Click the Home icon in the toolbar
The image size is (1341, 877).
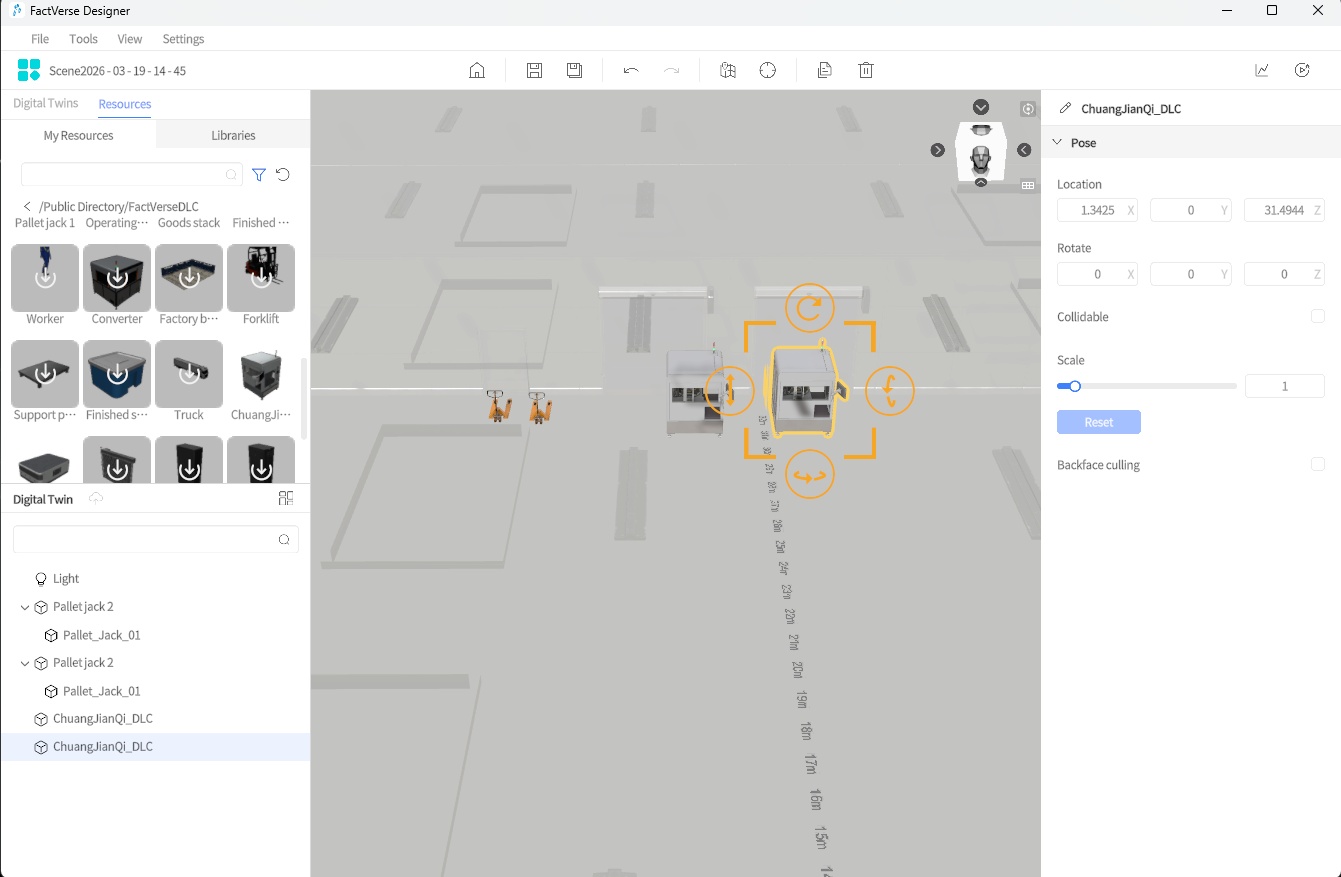click(477, 70)
